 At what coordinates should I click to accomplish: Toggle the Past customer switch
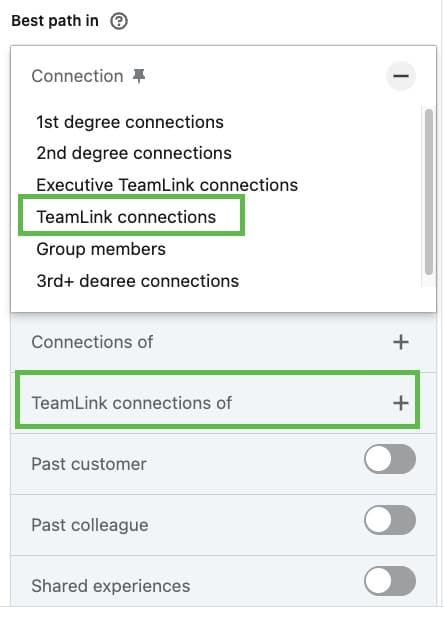(390, 459)
